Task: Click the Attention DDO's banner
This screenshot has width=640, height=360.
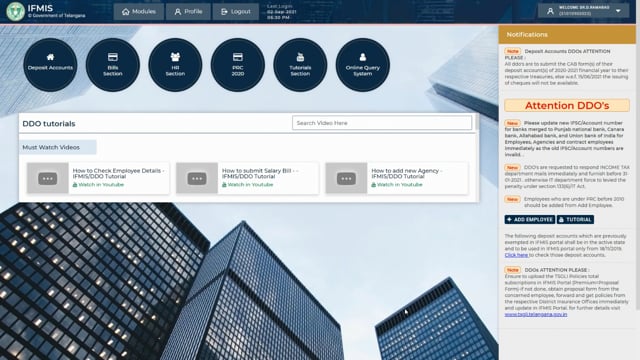Action: click(567, 105)
